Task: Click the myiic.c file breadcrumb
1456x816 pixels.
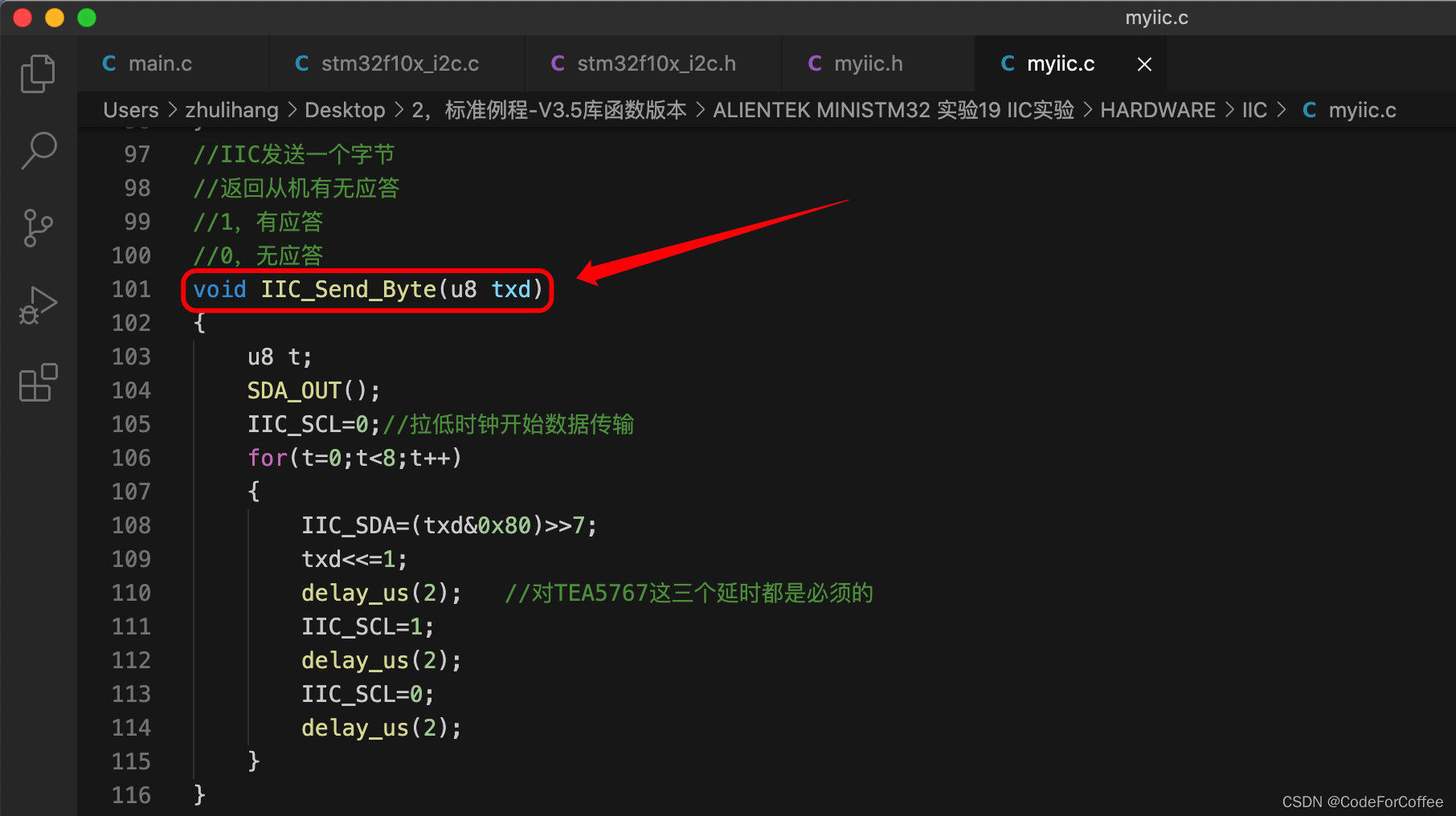Action: click(1361, 110)
